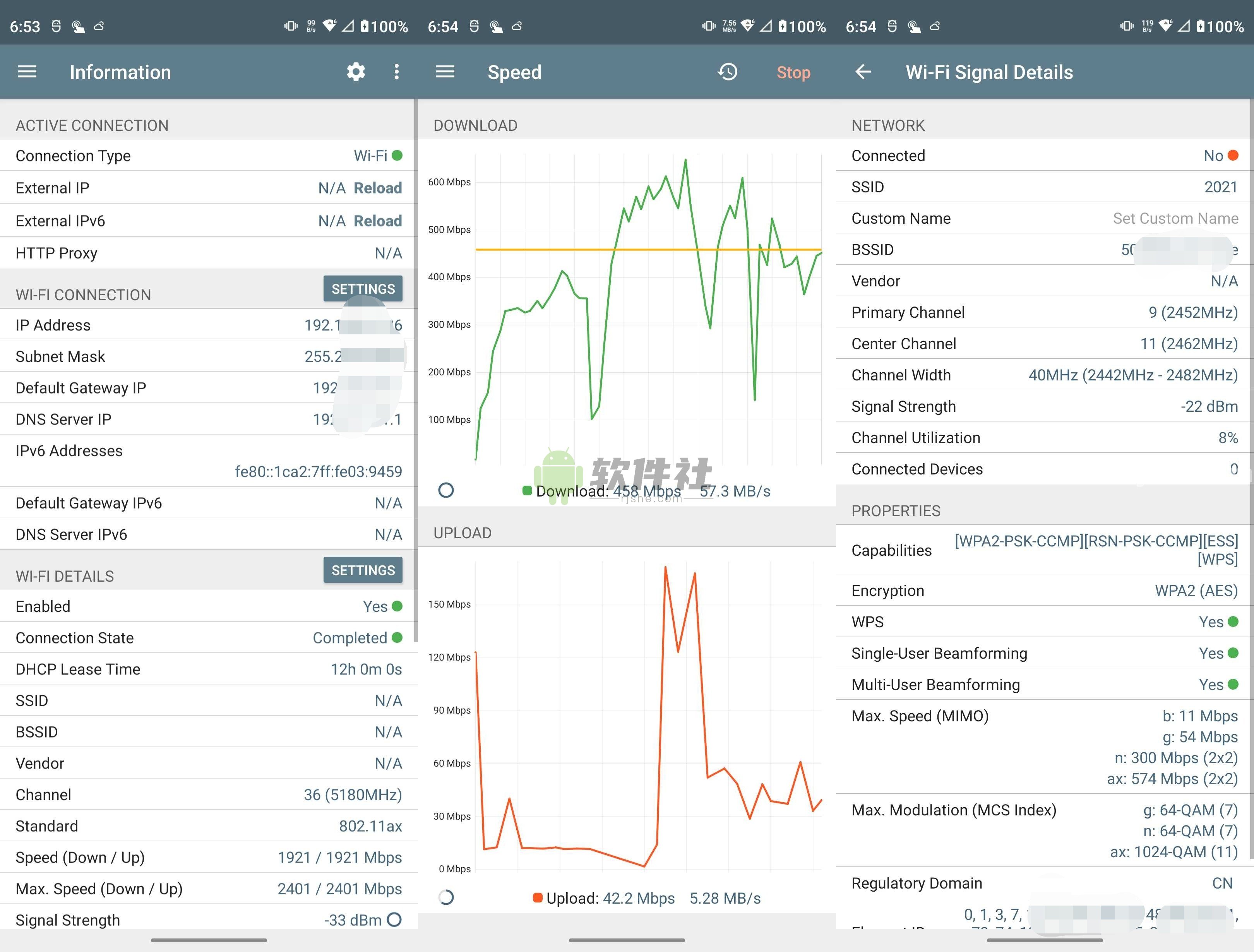Tap the signal strength meter icon beside -33 dBm
The height and width of the screenshot is (952, 1254).
point(395,919)
